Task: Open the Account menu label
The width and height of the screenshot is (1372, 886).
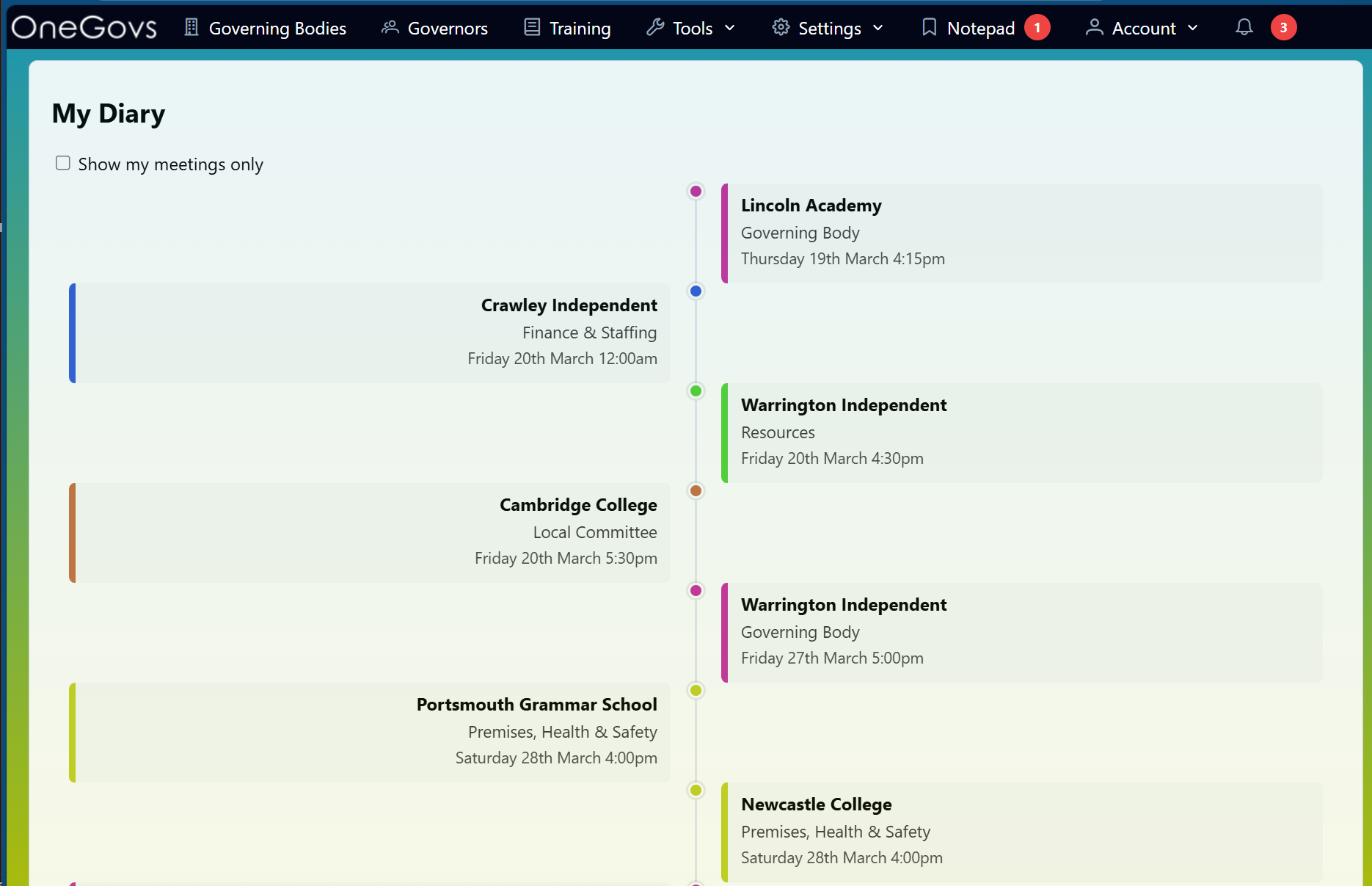Action: (x=1144, y=28)
